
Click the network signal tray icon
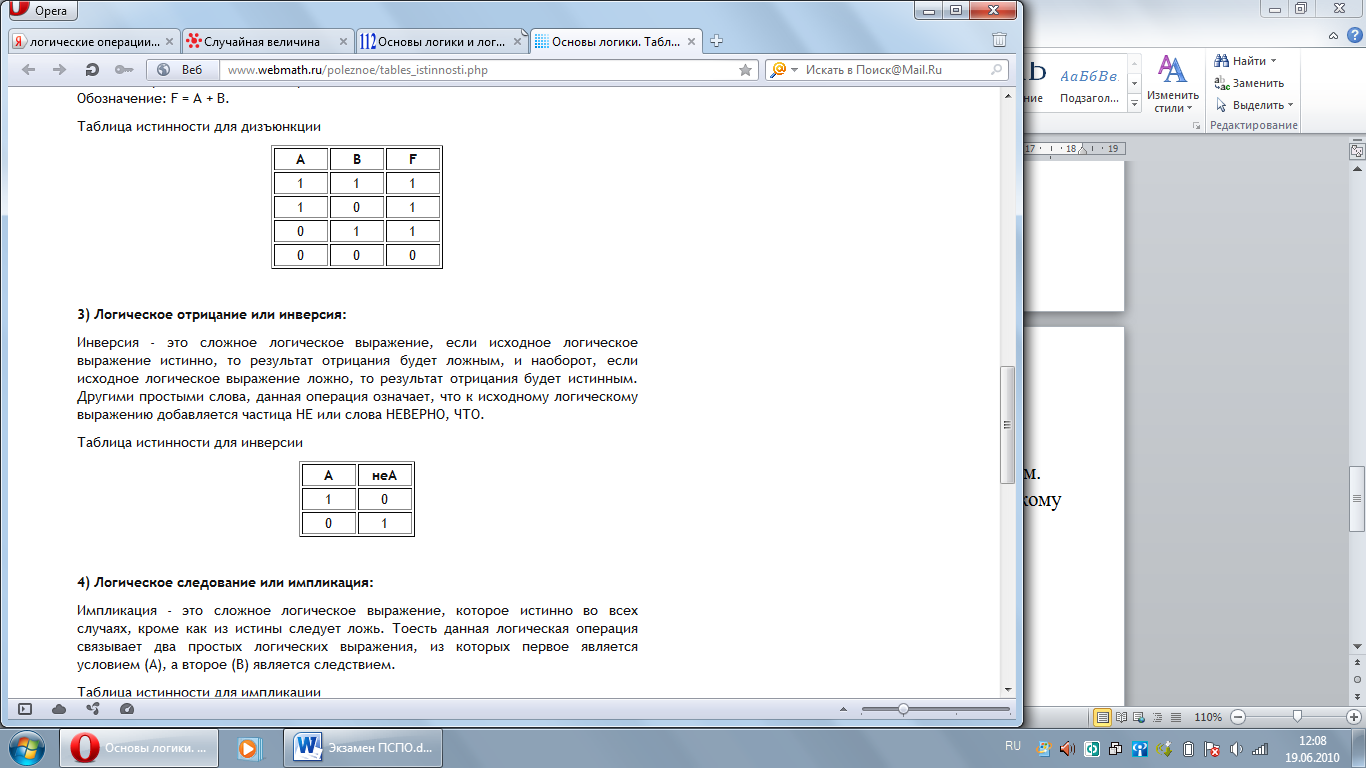pyautogui.click(x=1260, y=748)
